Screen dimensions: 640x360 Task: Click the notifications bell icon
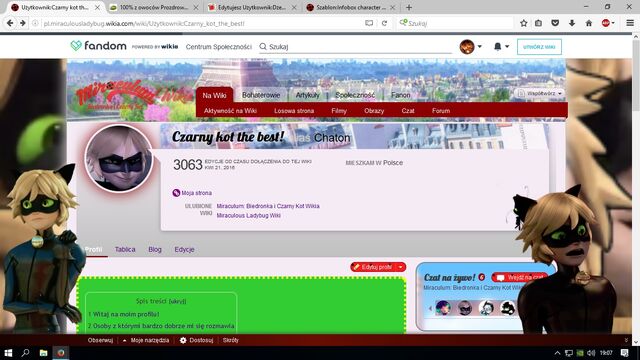(x=498, y=47)
